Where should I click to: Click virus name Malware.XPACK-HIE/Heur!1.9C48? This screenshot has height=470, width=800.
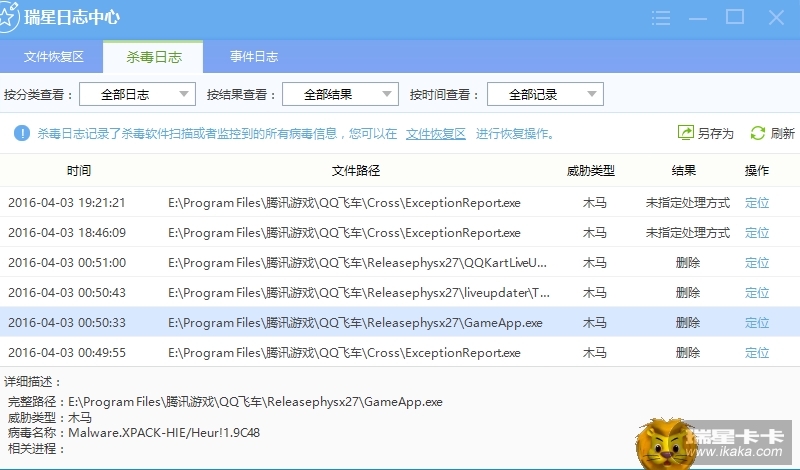point(164,433)
